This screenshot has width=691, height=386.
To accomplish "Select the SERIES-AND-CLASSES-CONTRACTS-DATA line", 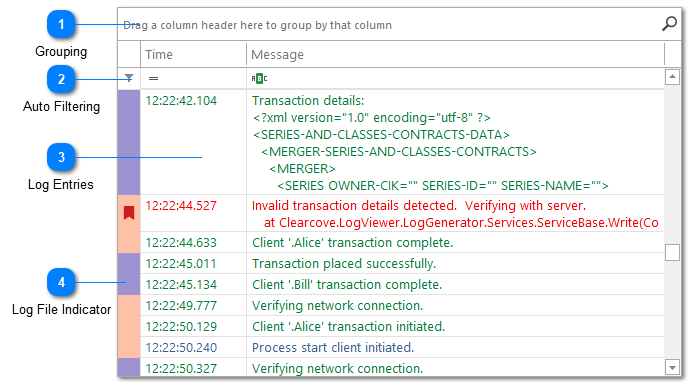I will pos(381,135).
